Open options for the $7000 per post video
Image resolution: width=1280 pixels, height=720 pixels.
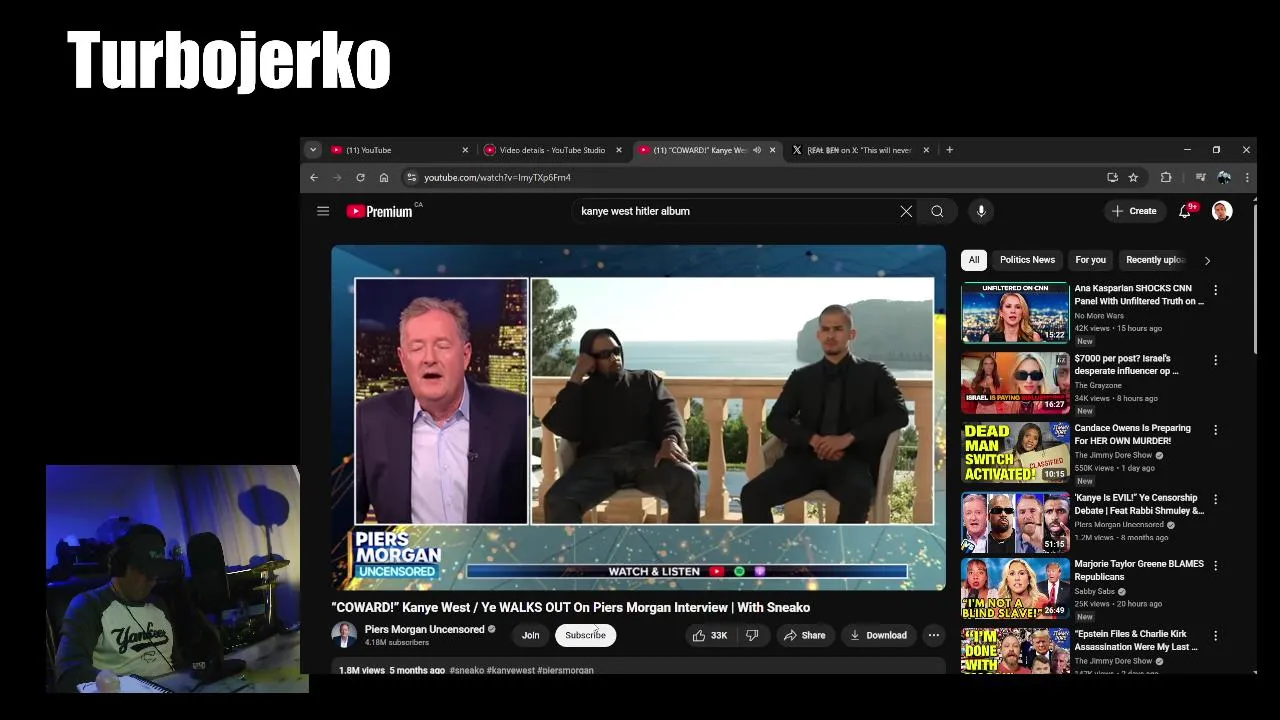tap(1216, 360)
